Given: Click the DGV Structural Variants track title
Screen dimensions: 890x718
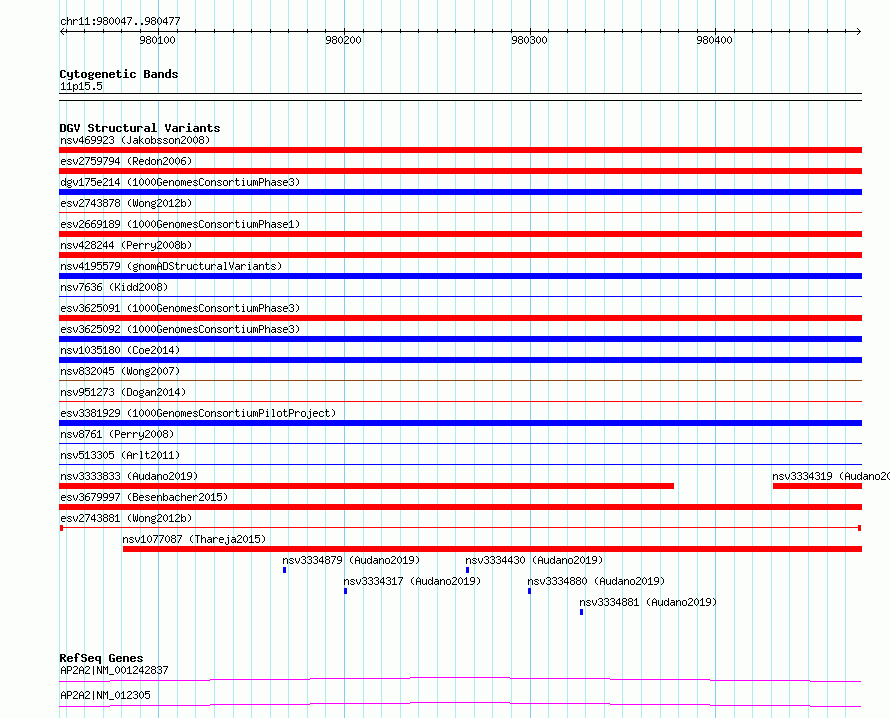Looking at the screenshot, I should [x=140, y=128].
